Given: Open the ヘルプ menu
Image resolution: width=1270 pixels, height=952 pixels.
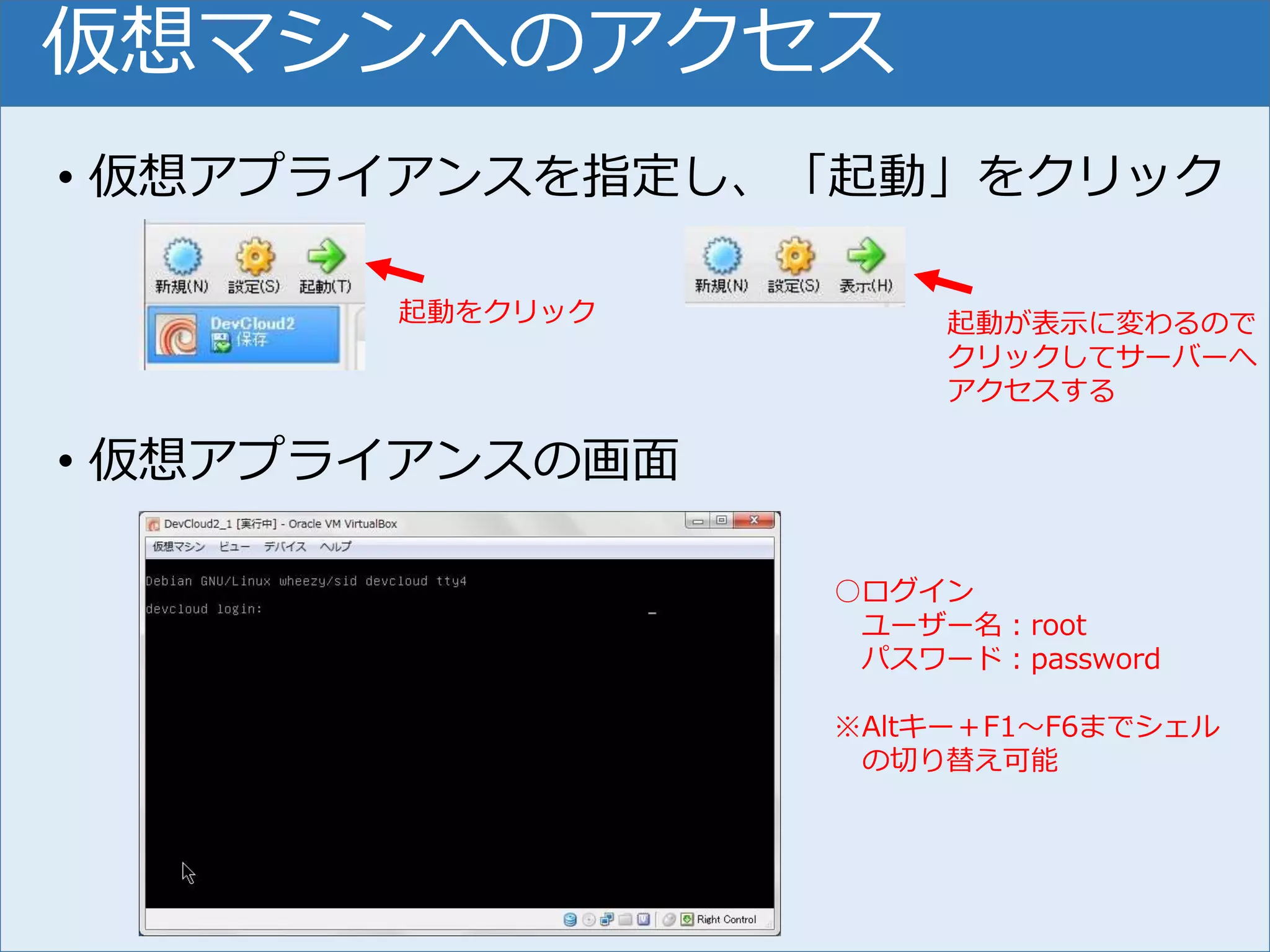Looking at the screenshot, I should (x=335, y=546).
